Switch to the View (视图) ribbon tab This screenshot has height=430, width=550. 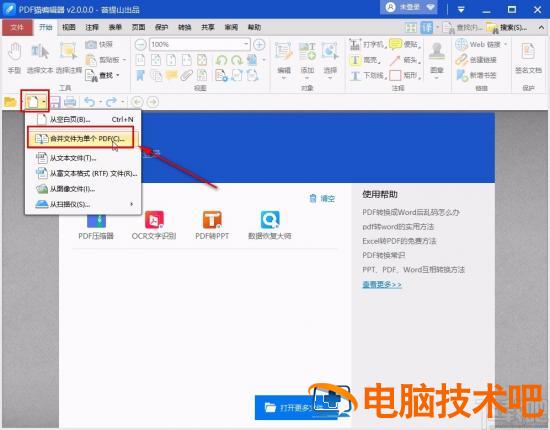(x=69, y=27)
